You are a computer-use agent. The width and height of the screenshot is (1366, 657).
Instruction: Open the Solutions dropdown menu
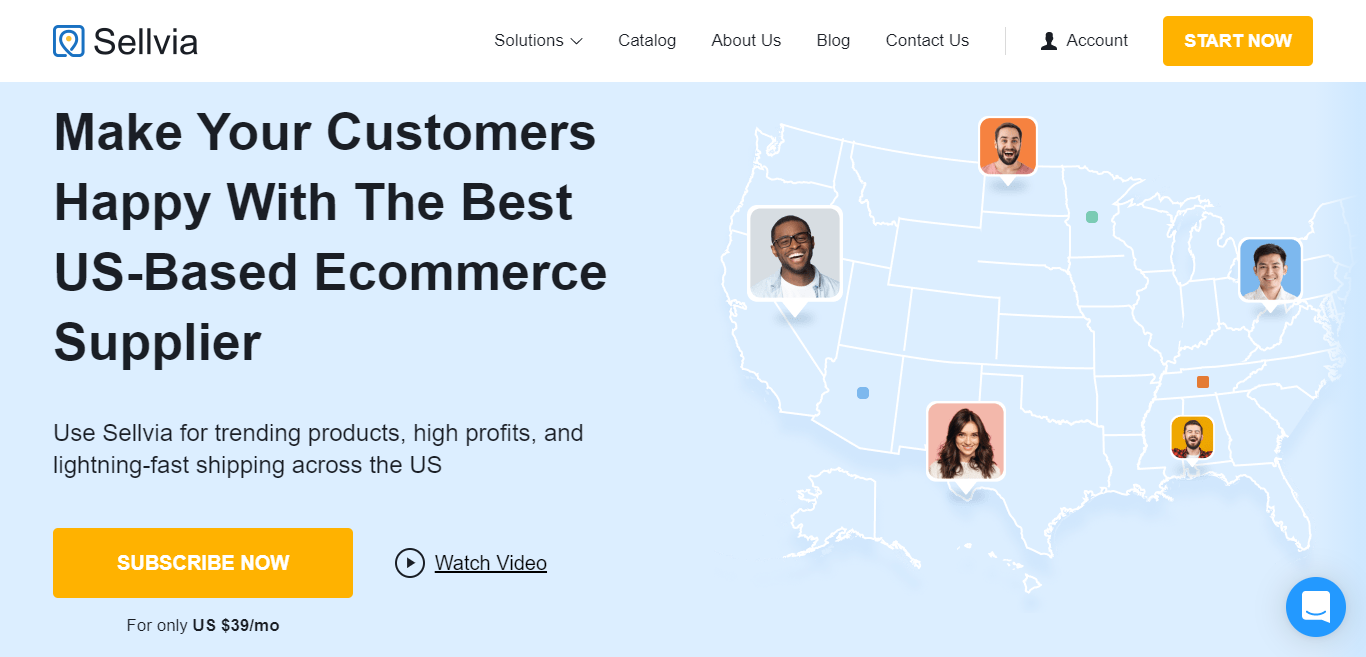(x=537, y=41)
